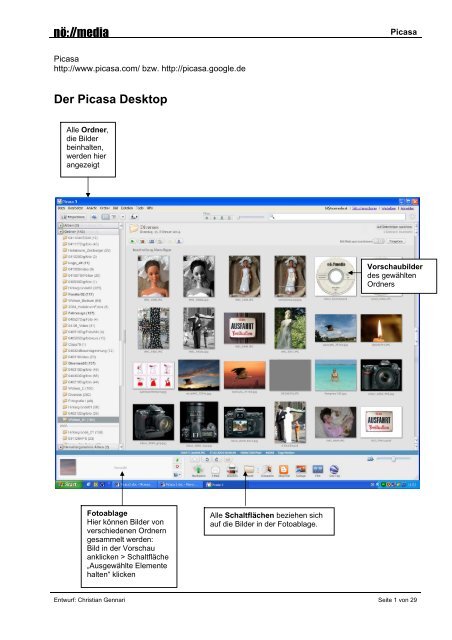
Task: Toggle the web synchronisation switch
Action: click(379, 241)
